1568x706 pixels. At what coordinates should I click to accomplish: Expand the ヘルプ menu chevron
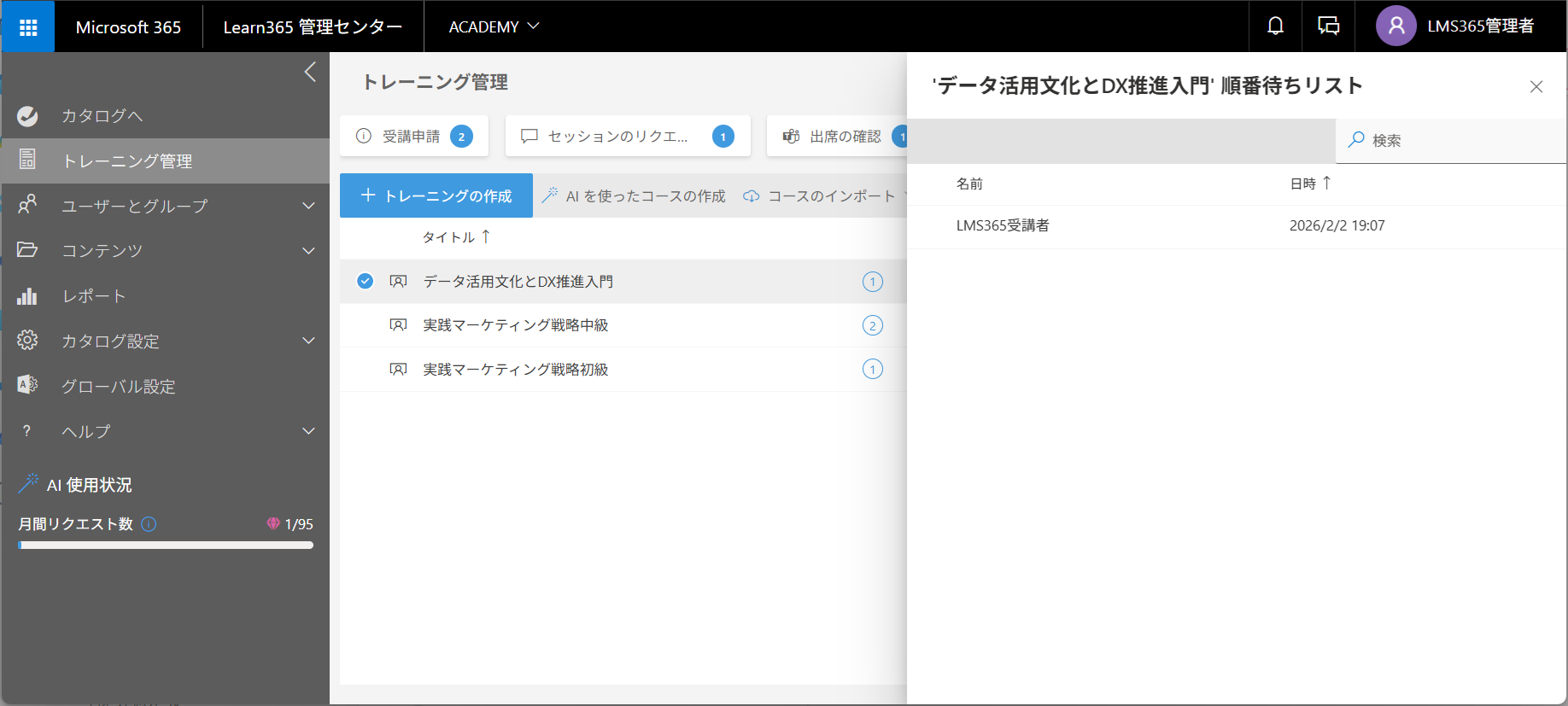tap(309, 431)
